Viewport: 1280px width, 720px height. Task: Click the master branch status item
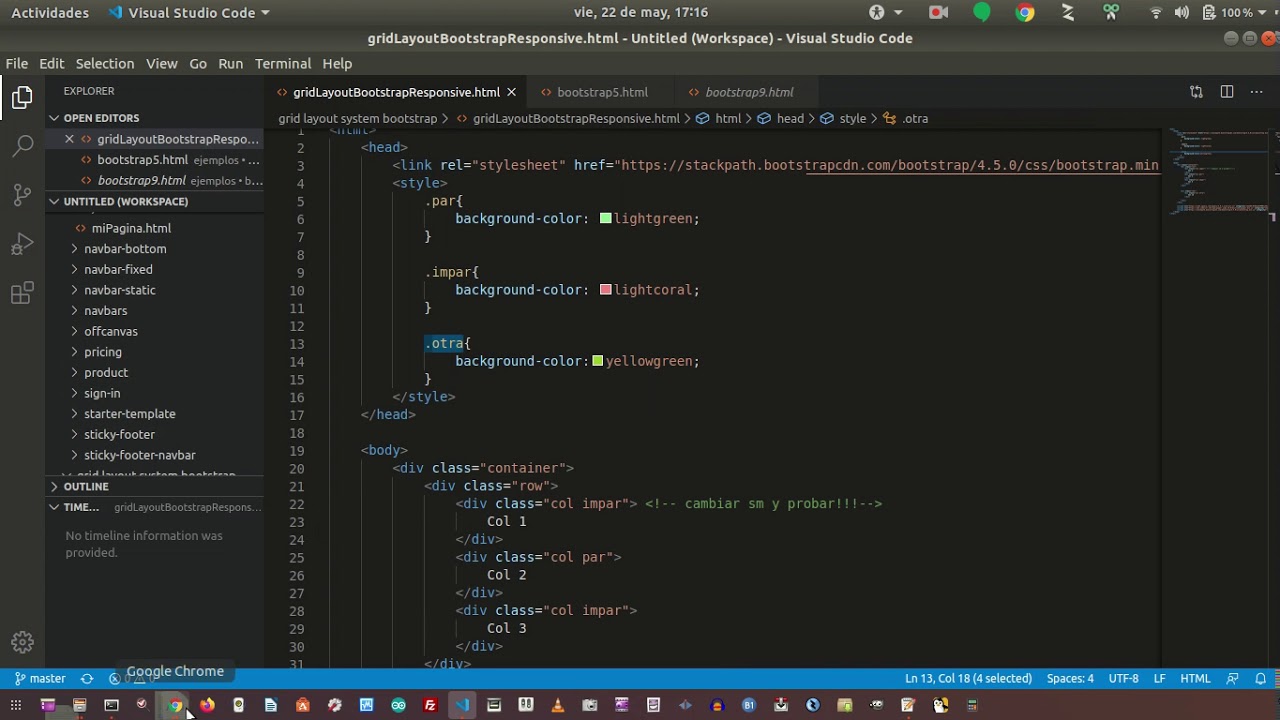[40, 678]
